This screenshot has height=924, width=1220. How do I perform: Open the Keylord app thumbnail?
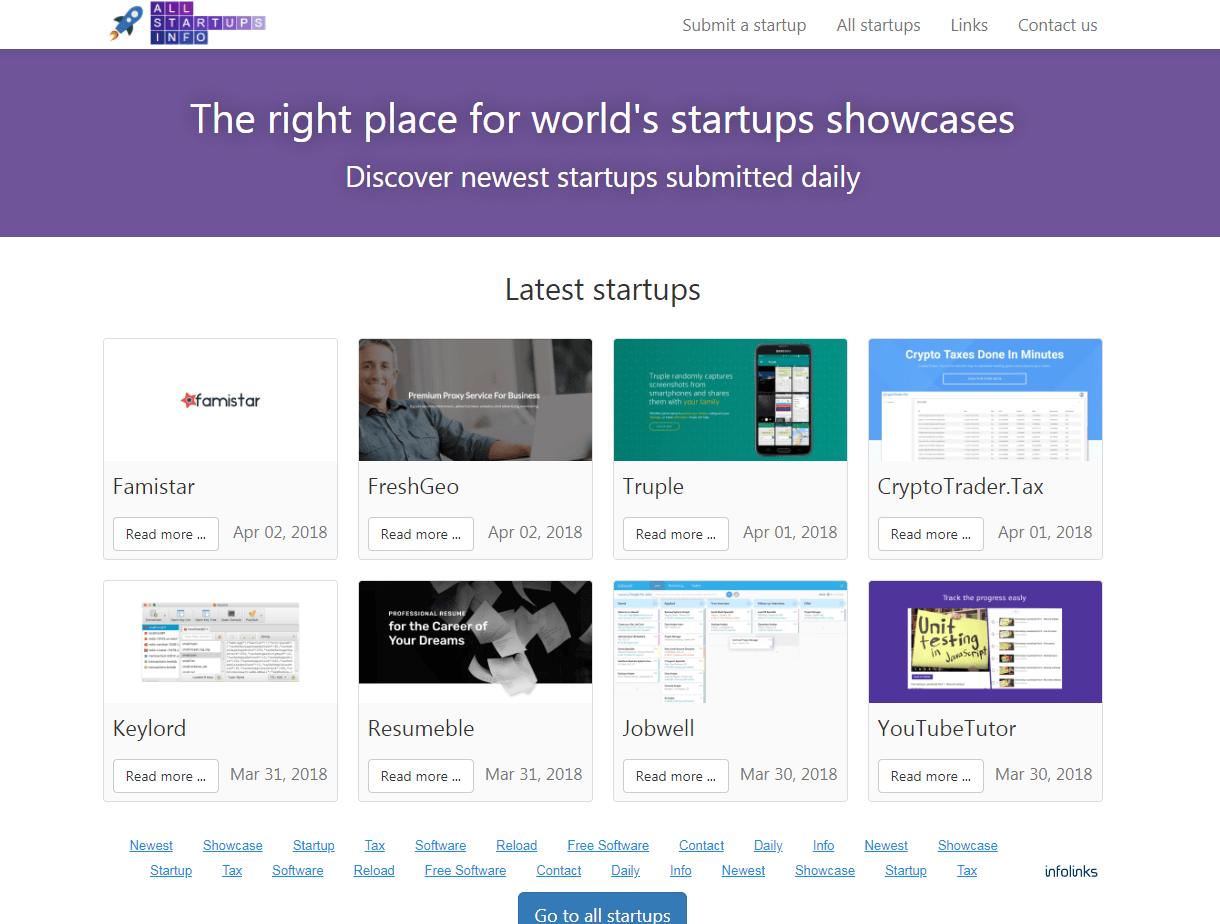point(220,642)
